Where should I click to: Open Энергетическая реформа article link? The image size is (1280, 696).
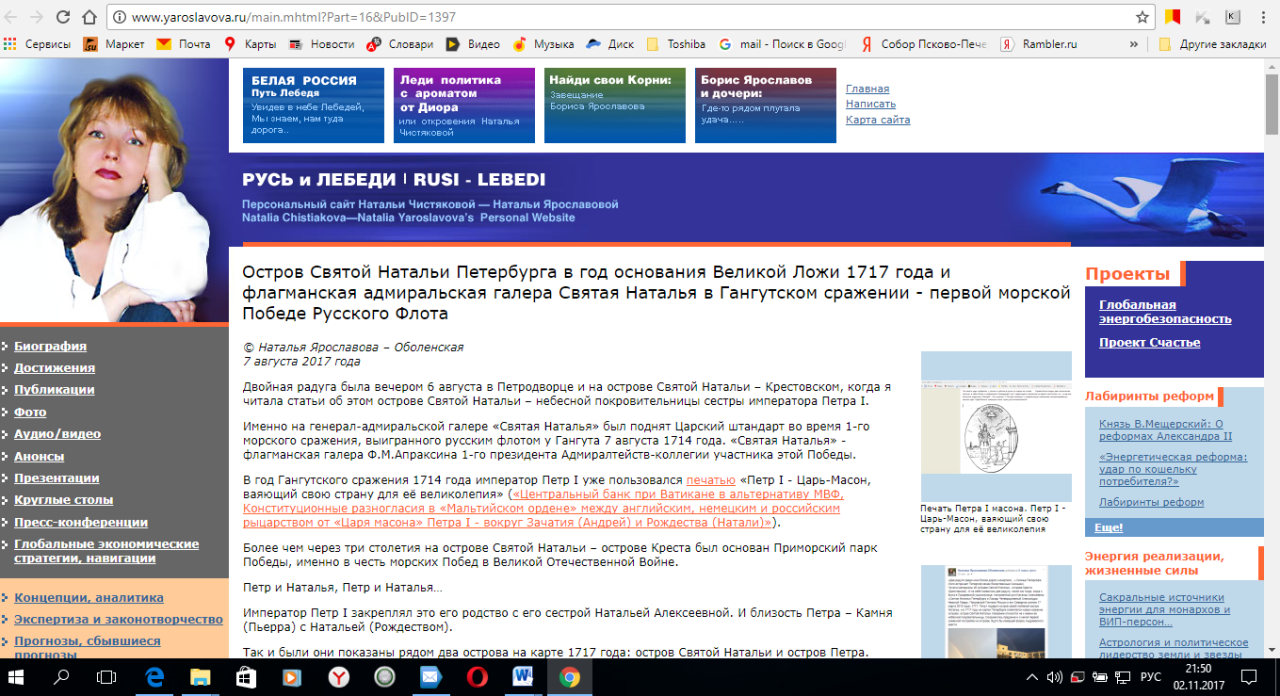[1173, 469]
